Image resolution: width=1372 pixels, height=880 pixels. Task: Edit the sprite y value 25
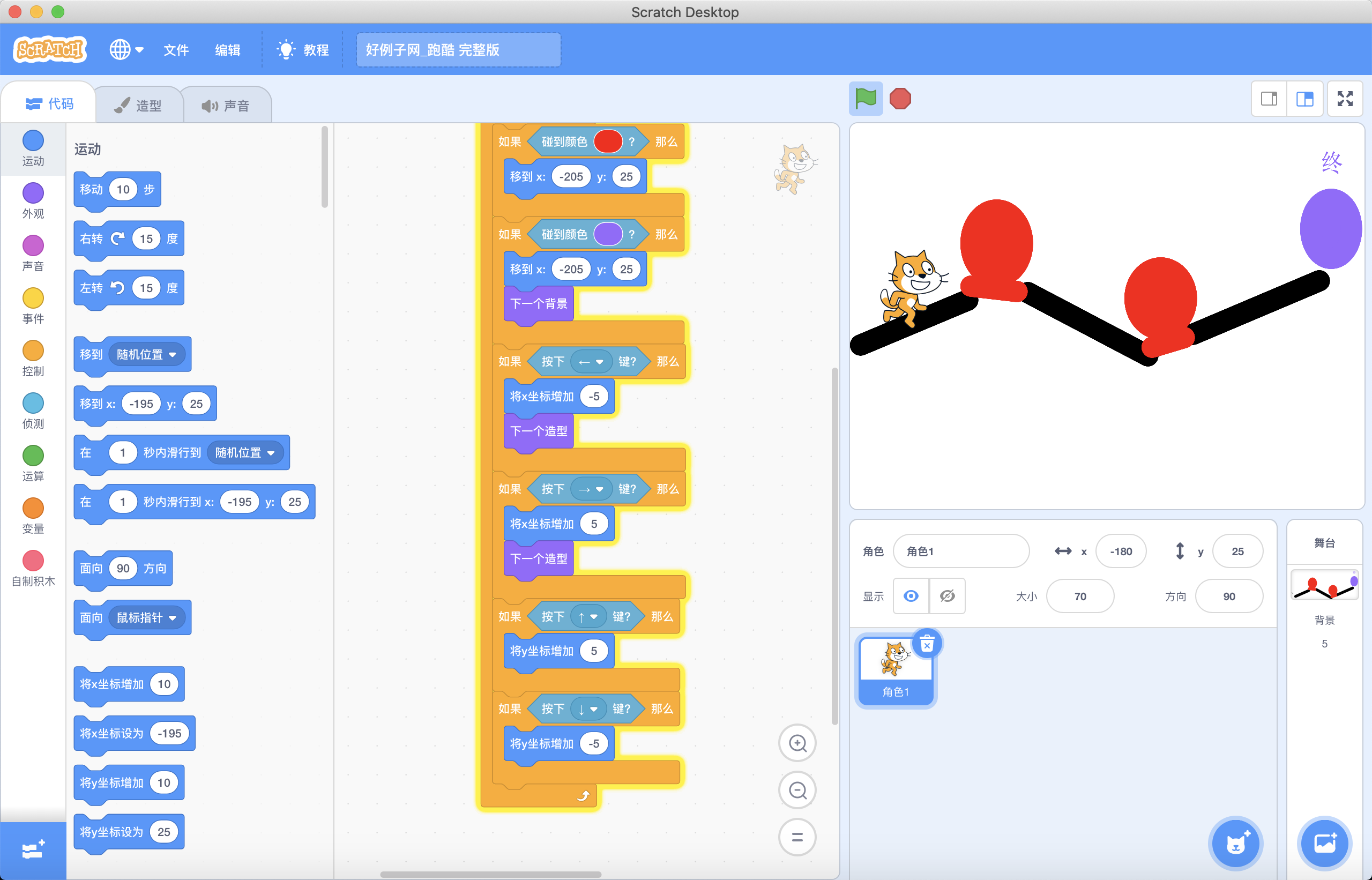1237,551
